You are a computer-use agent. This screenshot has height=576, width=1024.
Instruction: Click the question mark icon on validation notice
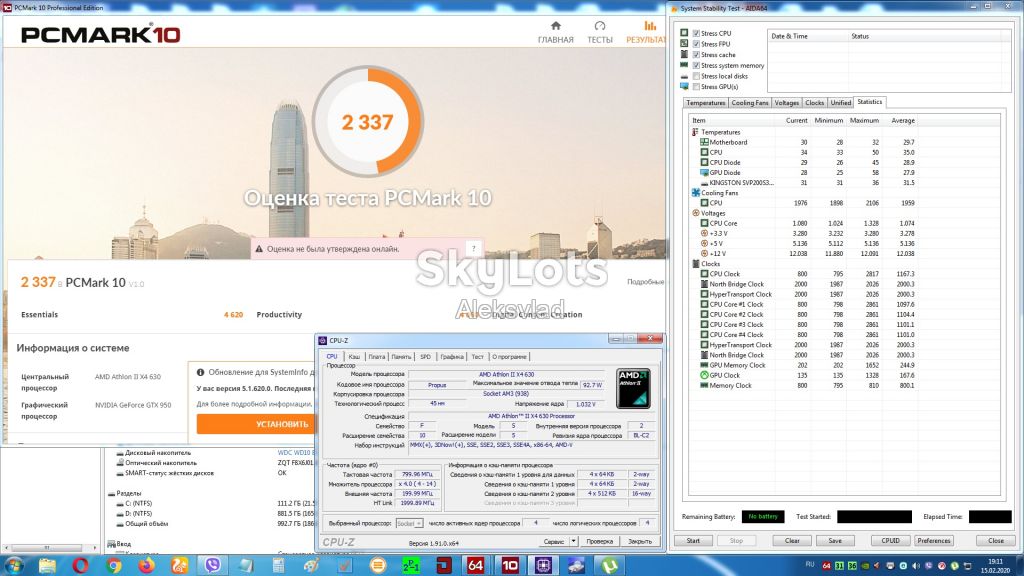473,248
